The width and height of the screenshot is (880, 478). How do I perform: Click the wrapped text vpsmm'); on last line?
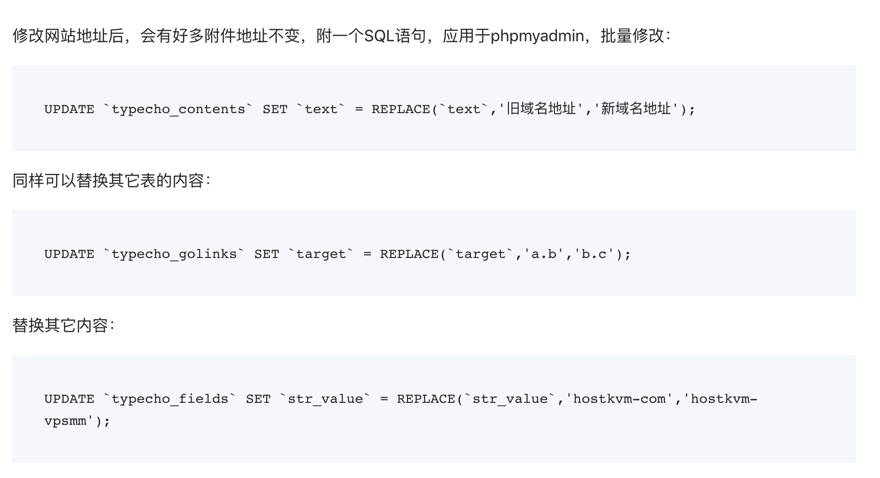[77, 421]
